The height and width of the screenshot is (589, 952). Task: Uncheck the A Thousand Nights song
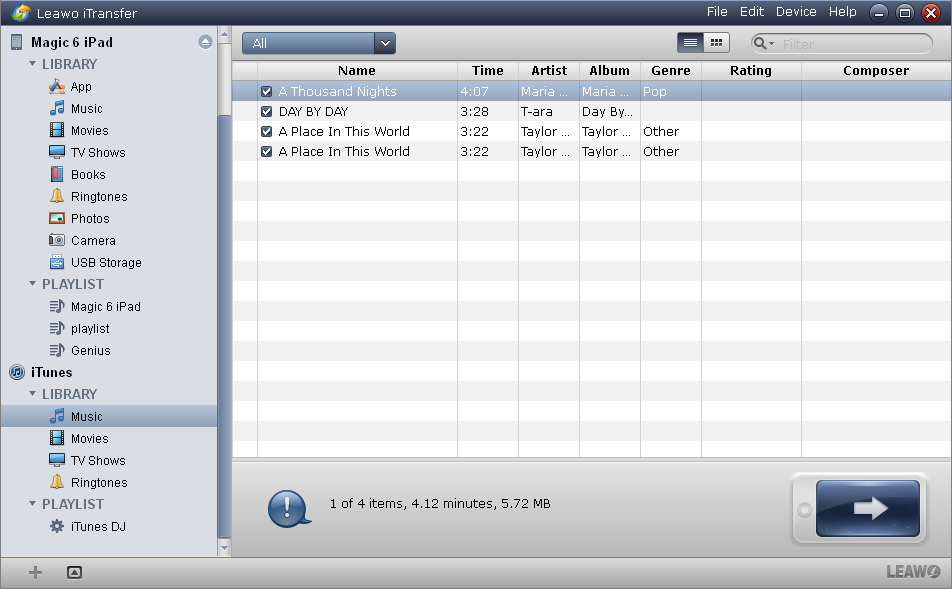tap(267, 92)
